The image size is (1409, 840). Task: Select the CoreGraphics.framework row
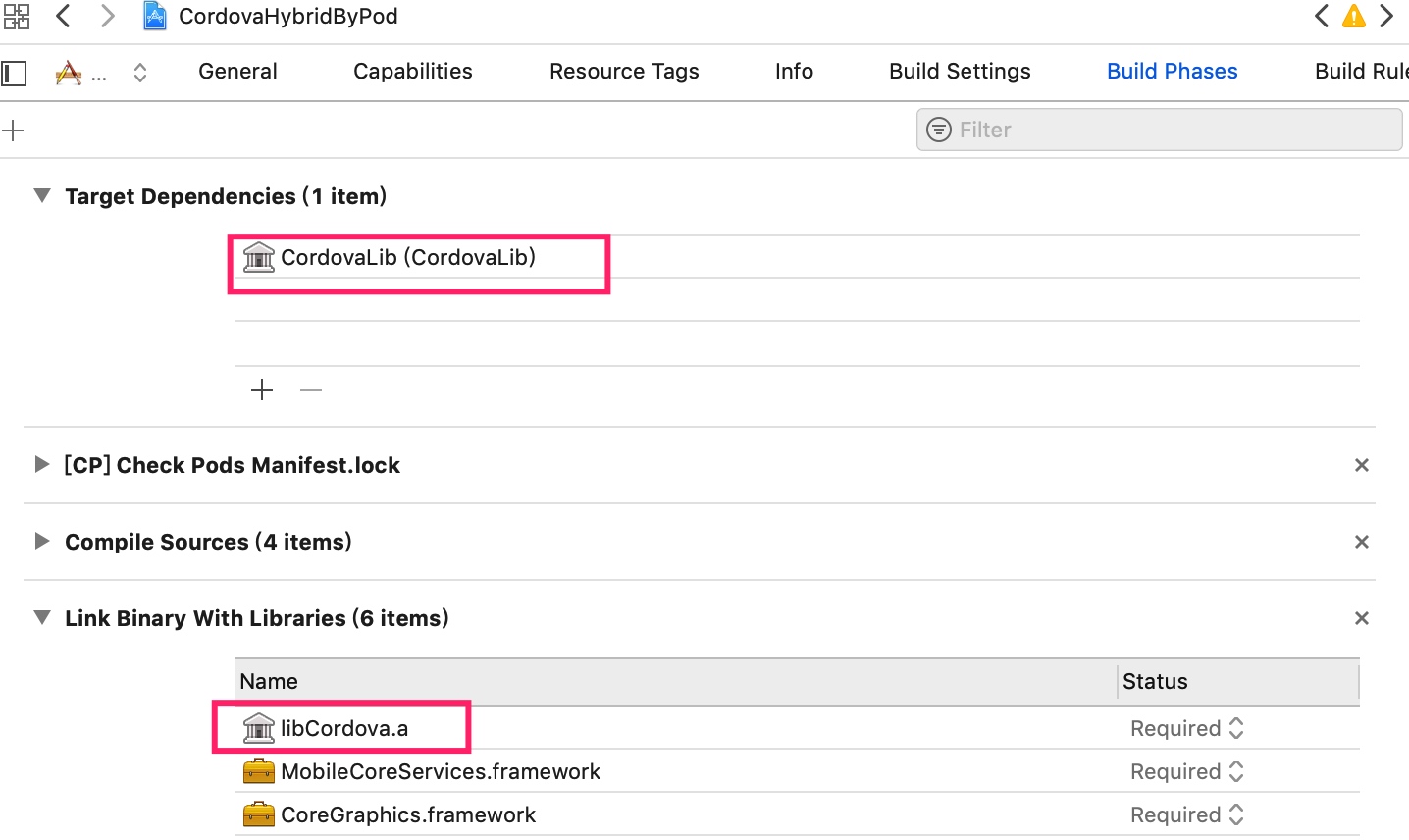(x=797, y=814)
